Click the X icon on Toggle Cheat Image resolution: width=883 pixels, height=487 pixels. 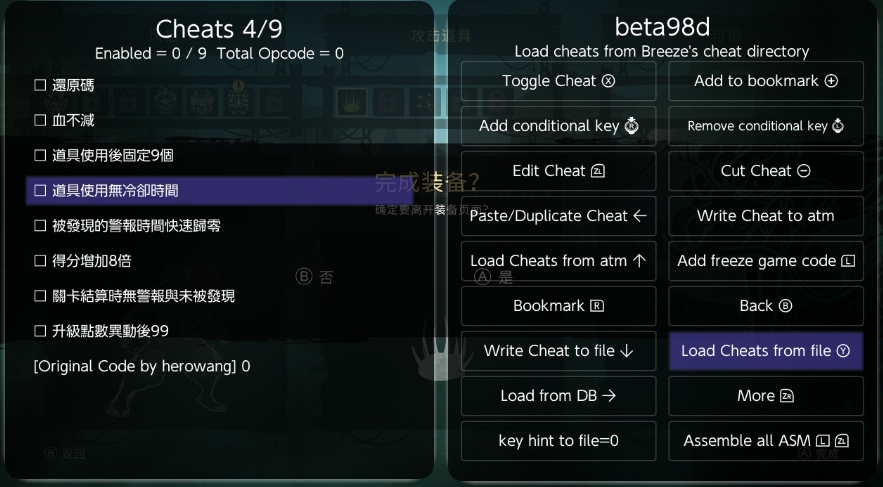click(609, 81)
